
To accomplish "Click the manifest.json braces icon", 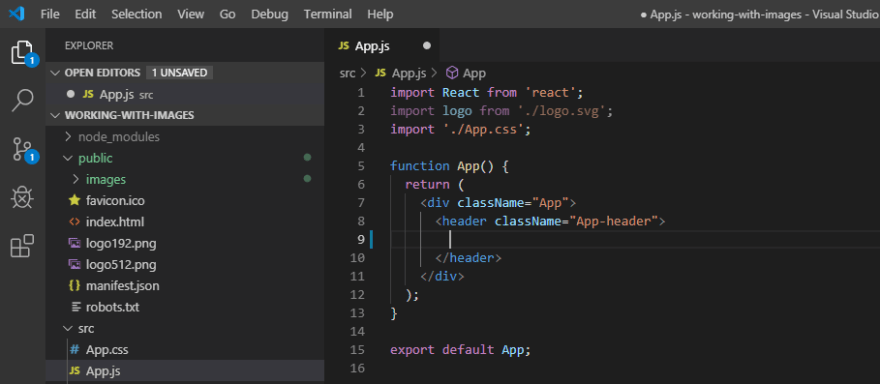I will tap(74, 286).
